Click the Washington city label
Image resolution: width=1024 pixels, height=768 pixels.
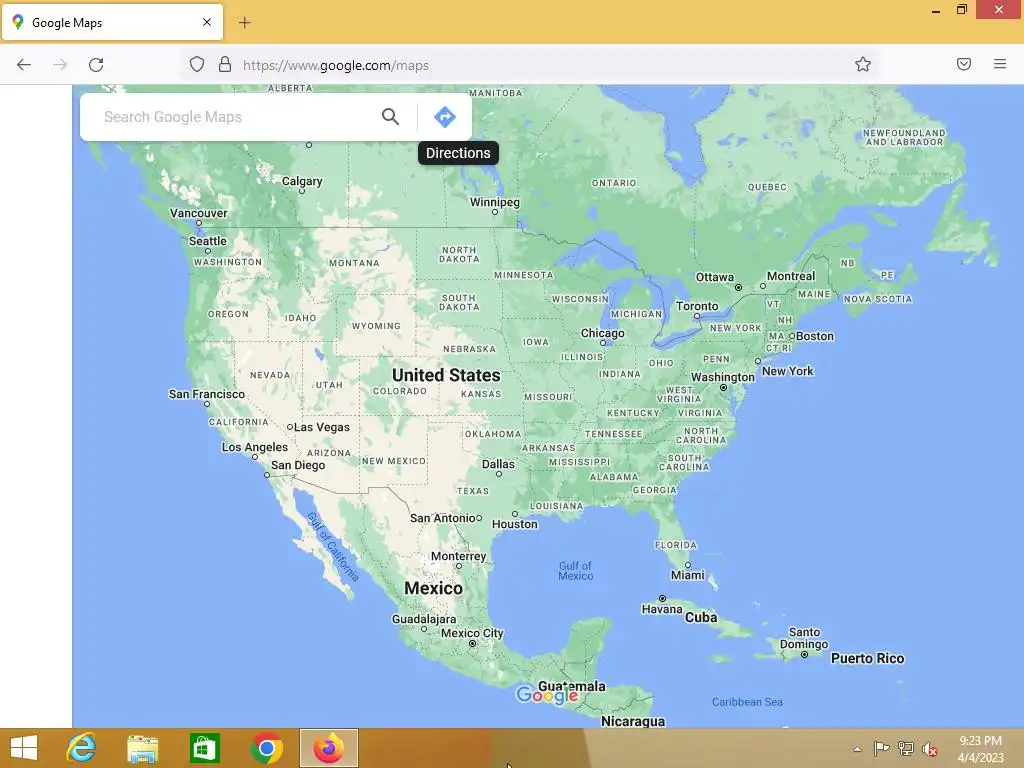pos(723,377)
